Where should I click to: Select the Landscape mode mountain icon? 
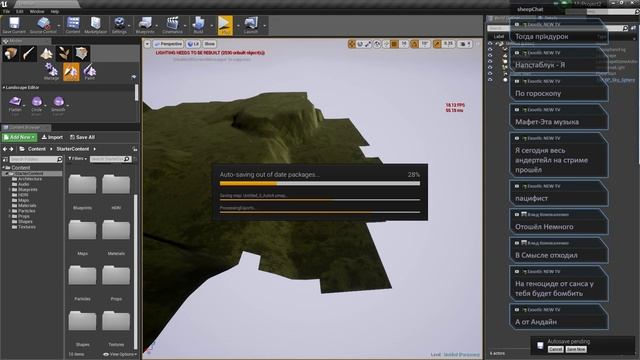46,53
